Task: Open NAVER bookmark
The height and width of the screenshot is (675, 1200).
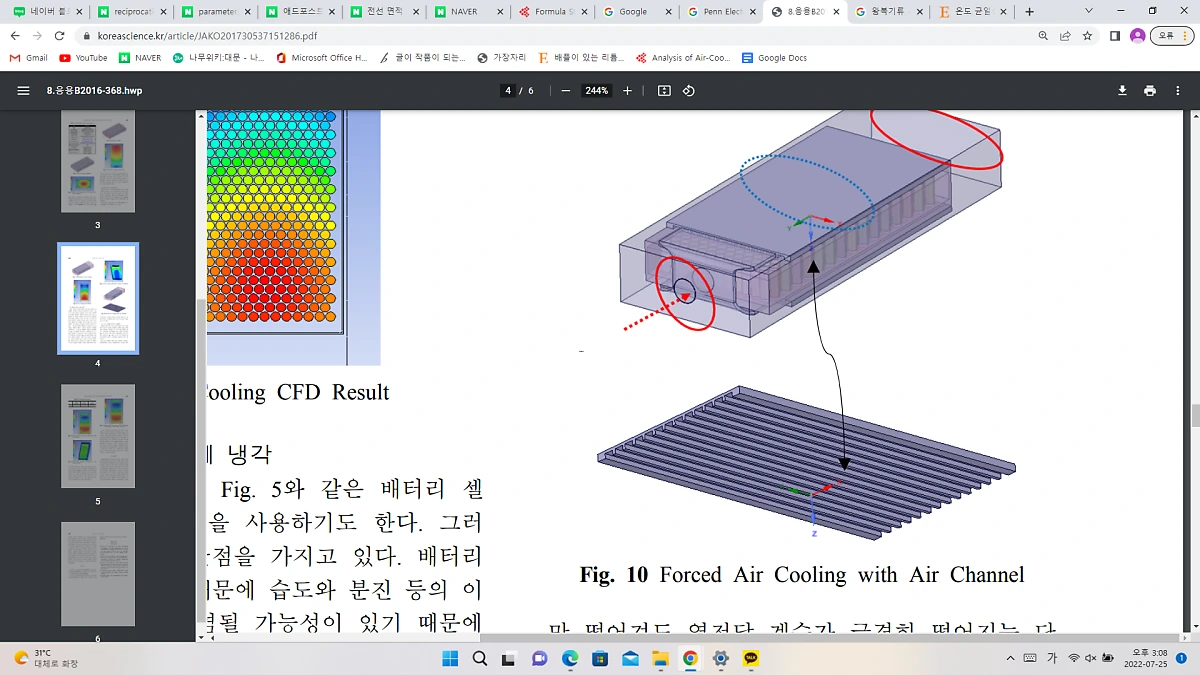Action: click(140, 58)
